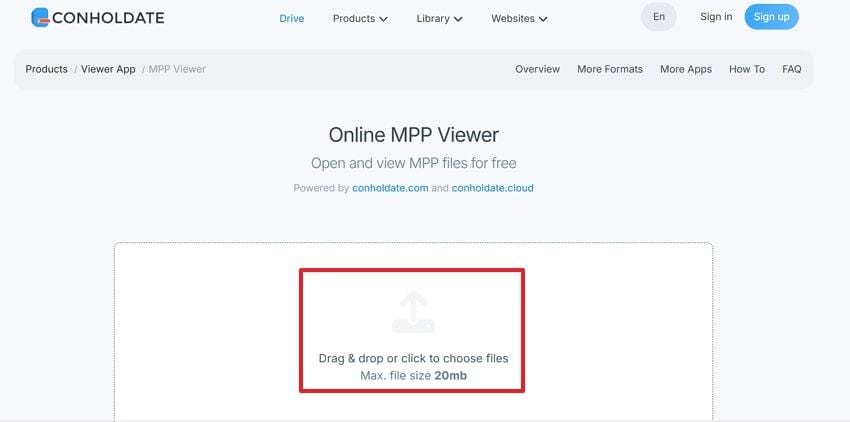Open conholdate.cloud link

pos(492,188)
